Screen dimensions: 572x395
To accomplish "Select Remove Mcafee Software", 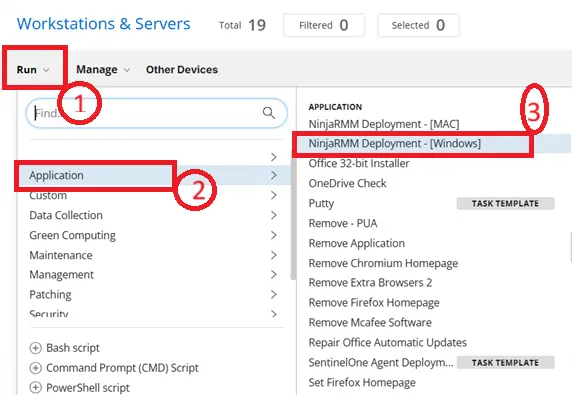I will pos(370,322).
